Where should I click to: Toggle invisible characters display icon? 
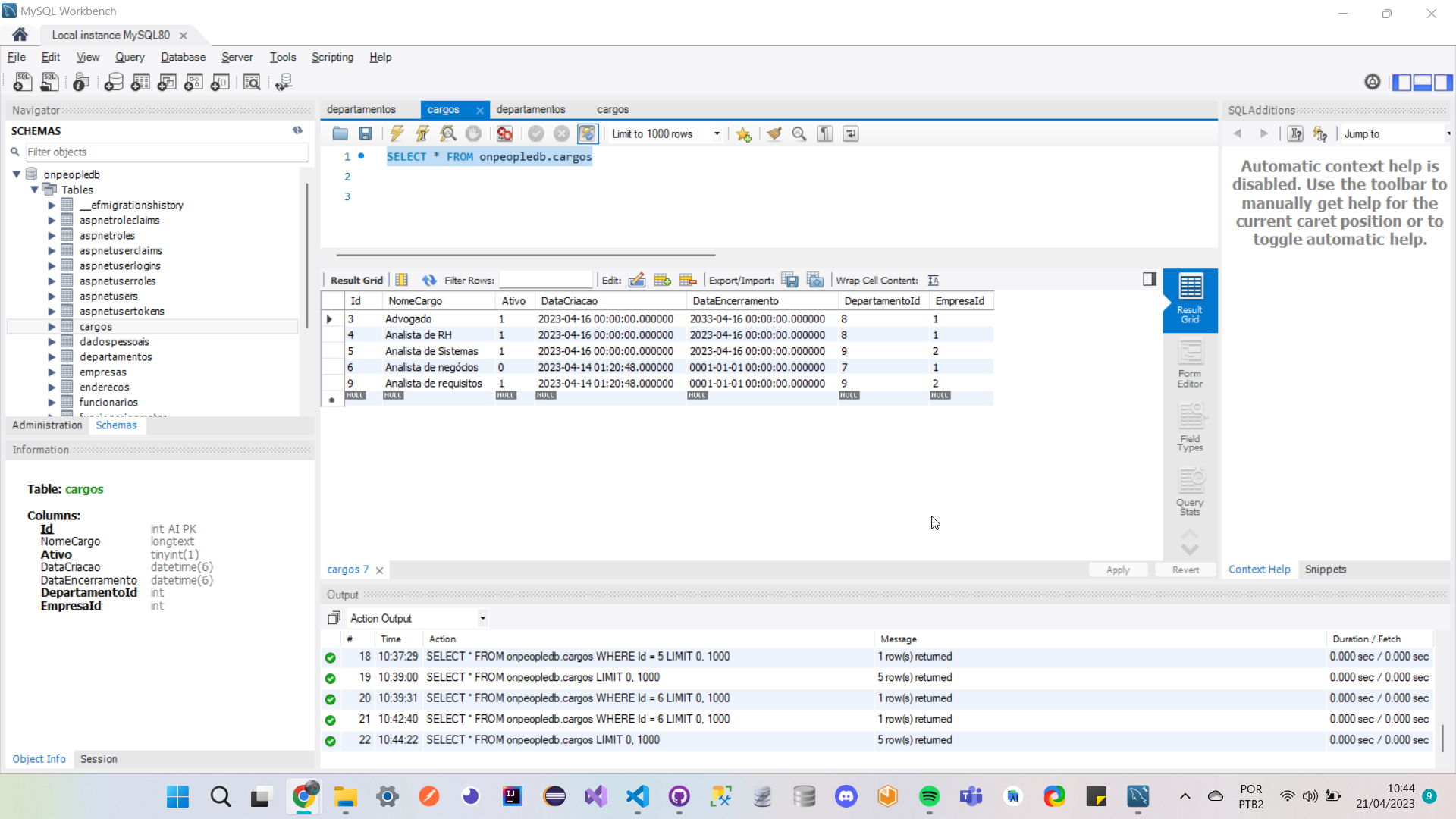825,134
